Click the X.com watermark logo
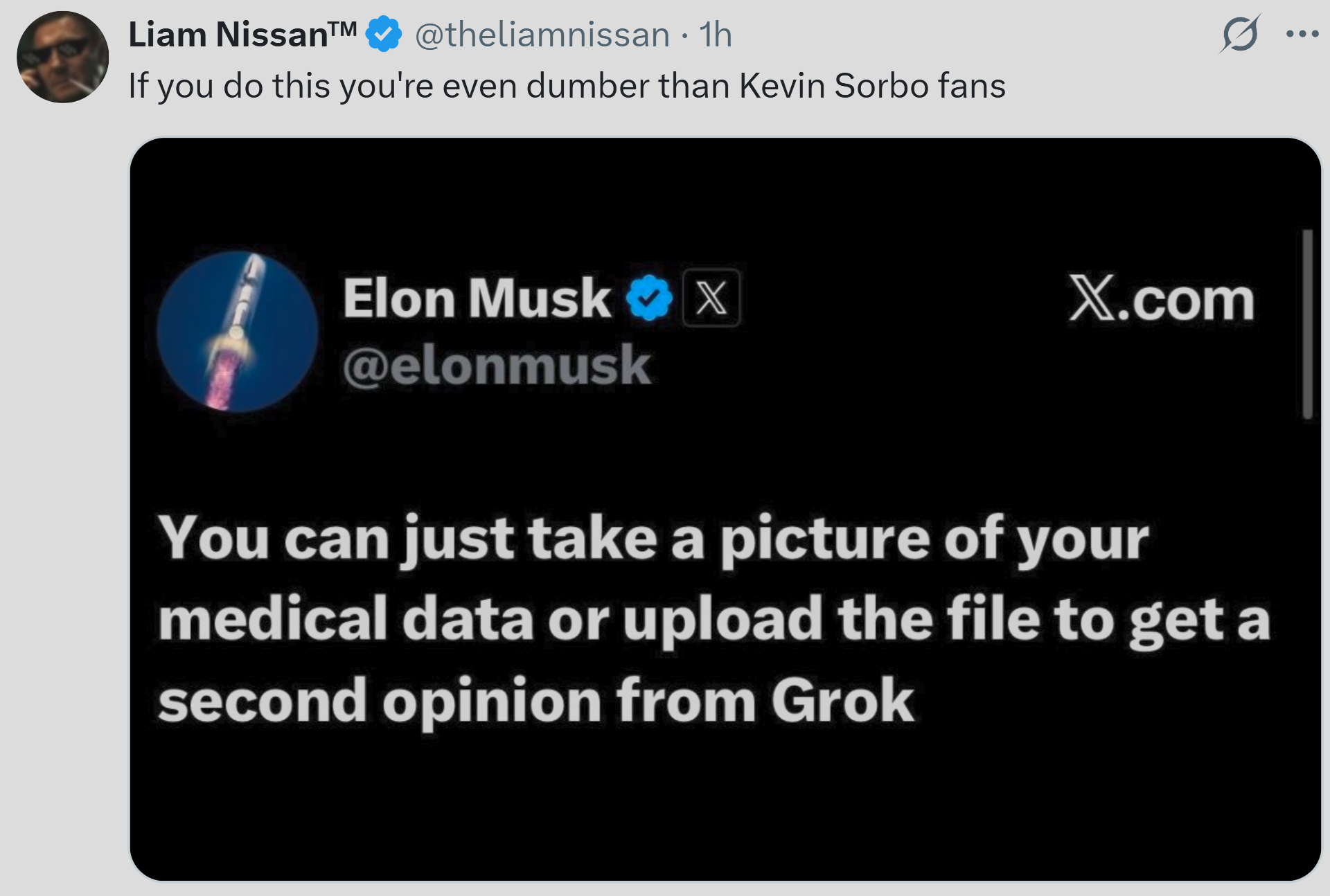This screenshot has width=1330, height=896. tap(1161, 300)
